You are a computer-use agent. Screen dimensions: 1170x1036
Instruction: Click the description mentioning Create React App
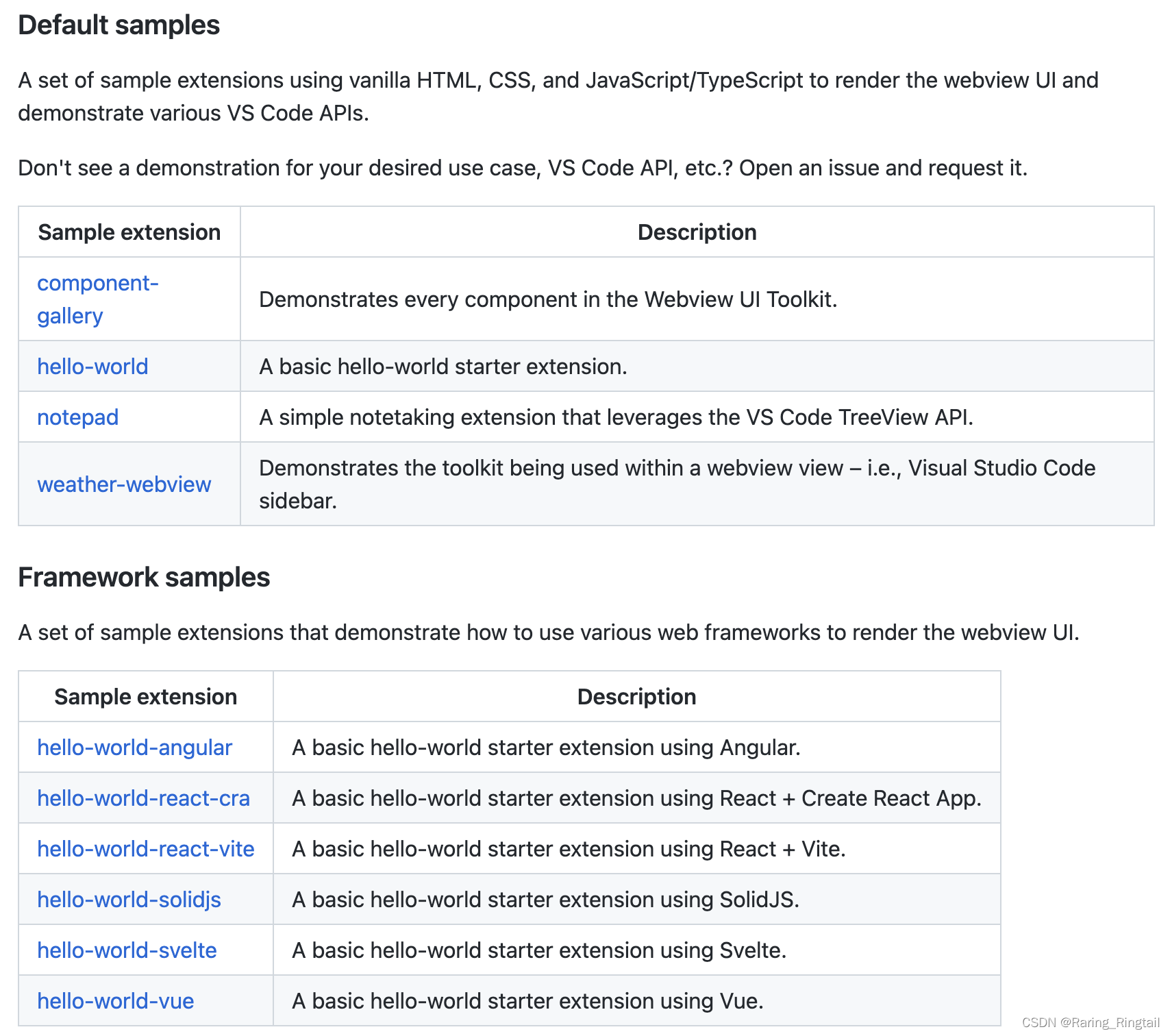(x=636, y=798)
